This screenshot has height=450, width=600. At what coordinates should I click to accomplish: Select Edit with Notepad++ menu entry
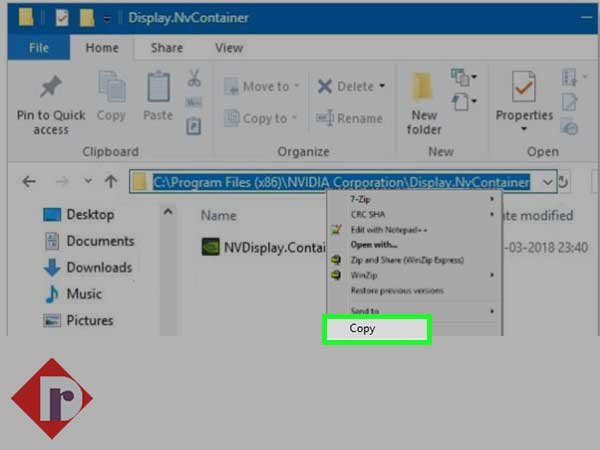click(414, 230)
